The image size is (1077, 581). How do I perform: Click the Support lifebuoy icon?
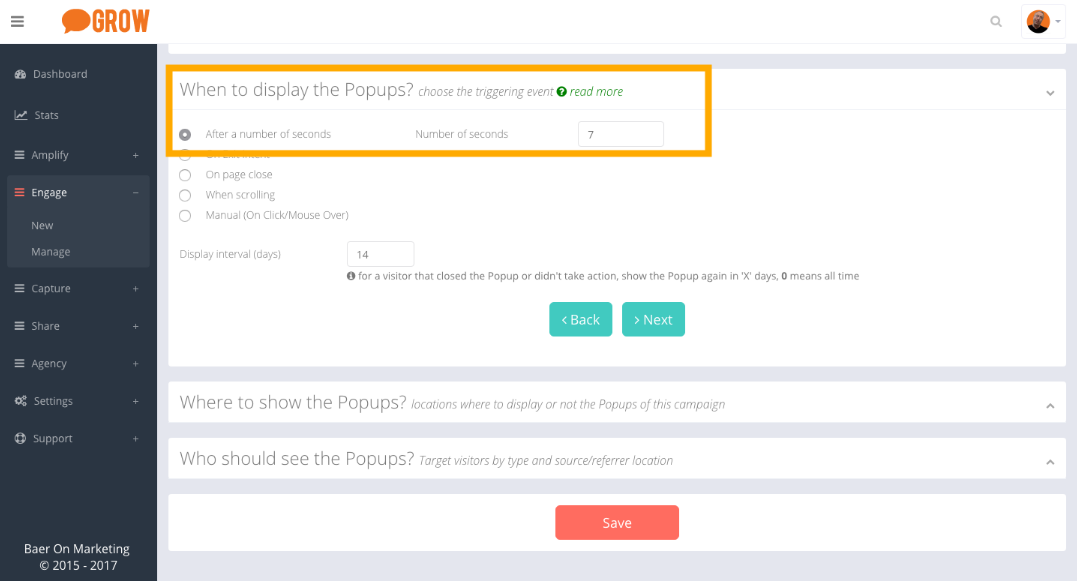pos(21,439)
